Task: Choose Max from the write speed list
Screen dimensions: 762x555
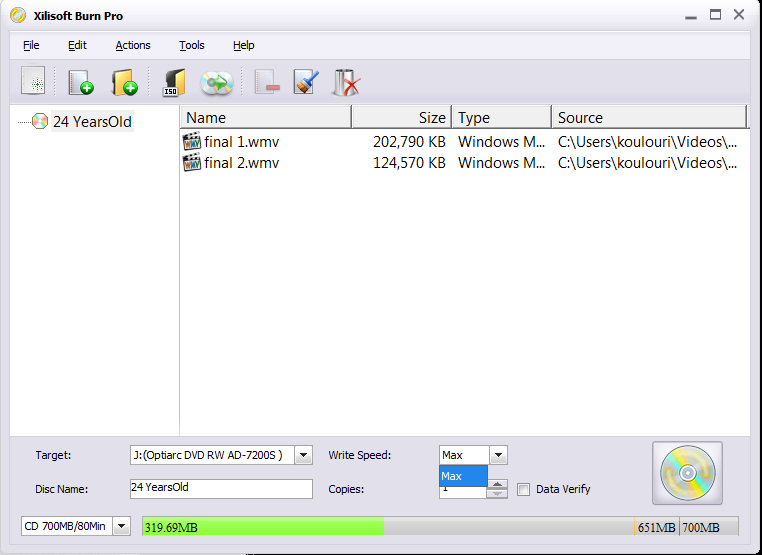Action: point(463,476)
